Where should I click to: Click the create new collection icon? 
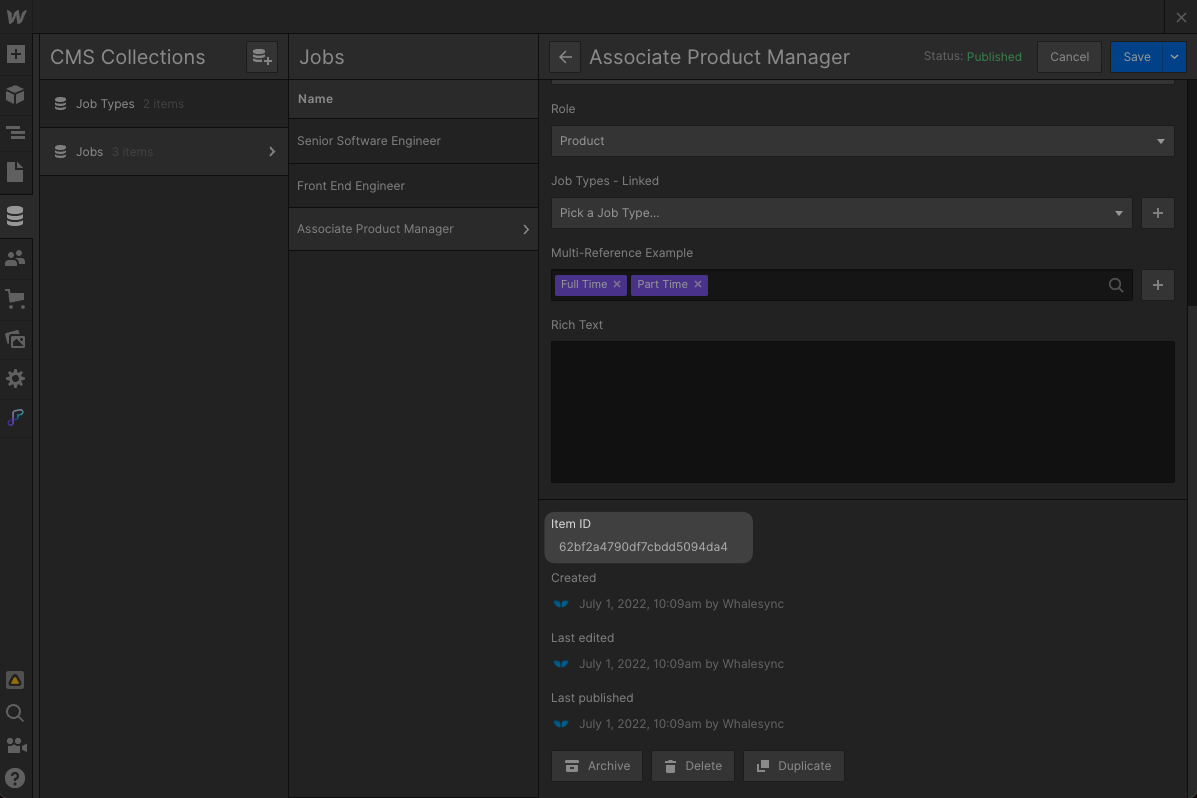pos(261,57)
